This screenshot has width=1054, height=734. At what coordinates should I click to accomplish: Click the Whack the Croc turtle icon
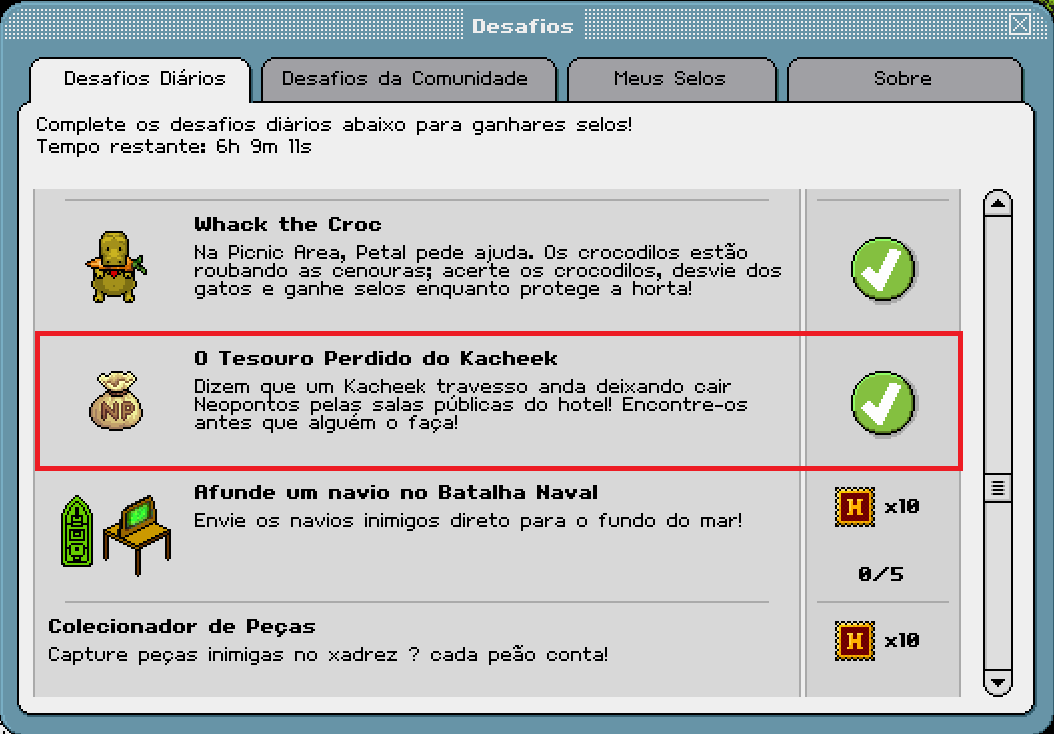(x=116, y=267)
